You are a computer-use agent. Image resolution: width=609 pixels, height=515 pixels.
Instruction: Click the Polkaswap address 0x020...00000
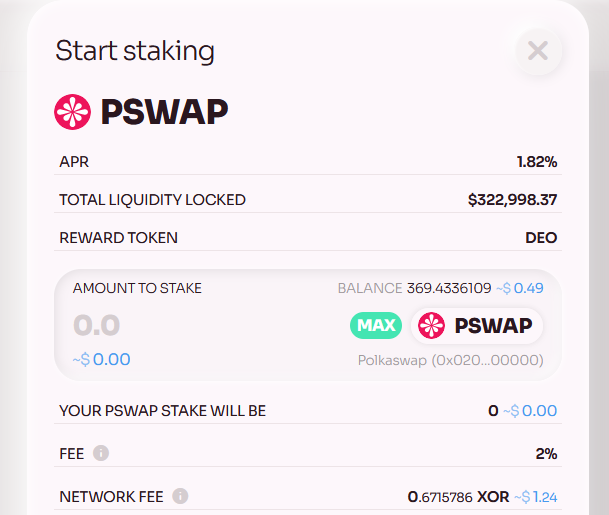click(451, 360)
